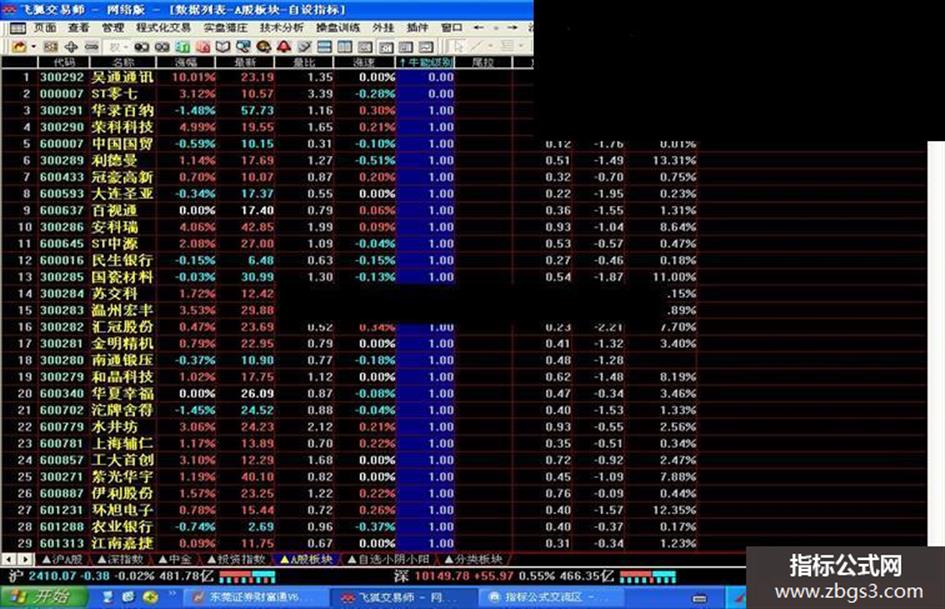Click the gray flat bar toolbar icon
945x609 pixels.
pyautogui.click(x=91, y=46)
